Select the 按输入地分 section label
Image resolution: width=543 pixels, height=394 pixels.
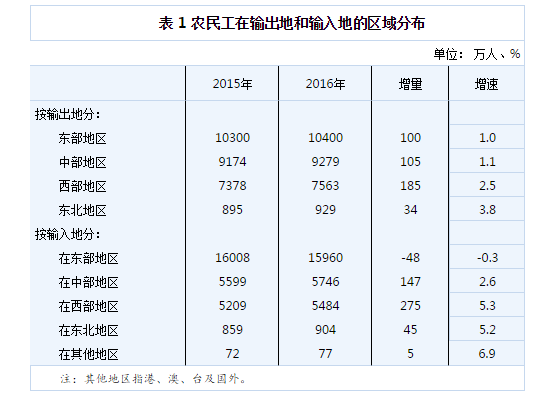[x=68, y=234]
